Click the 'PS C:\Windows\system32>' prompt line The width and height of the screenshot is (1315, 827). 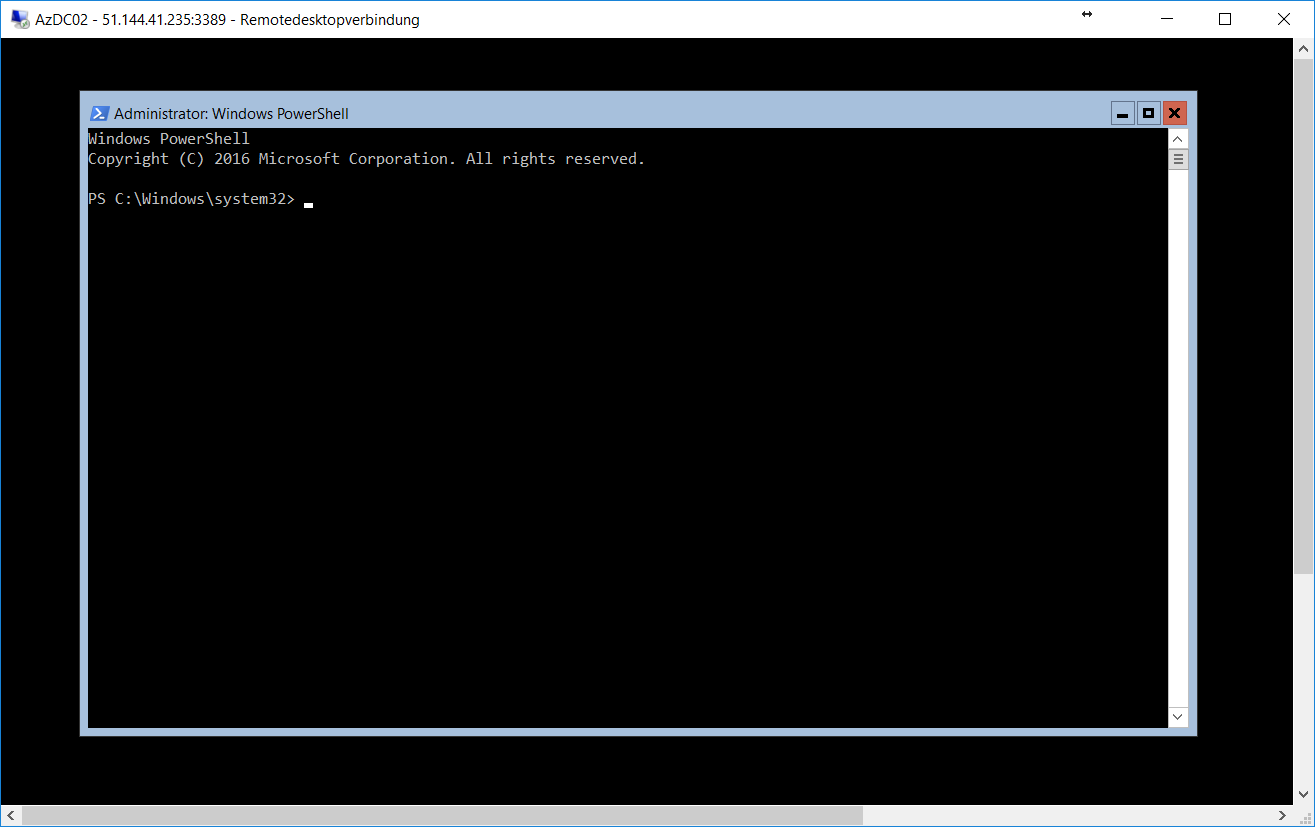coord(191,199)
